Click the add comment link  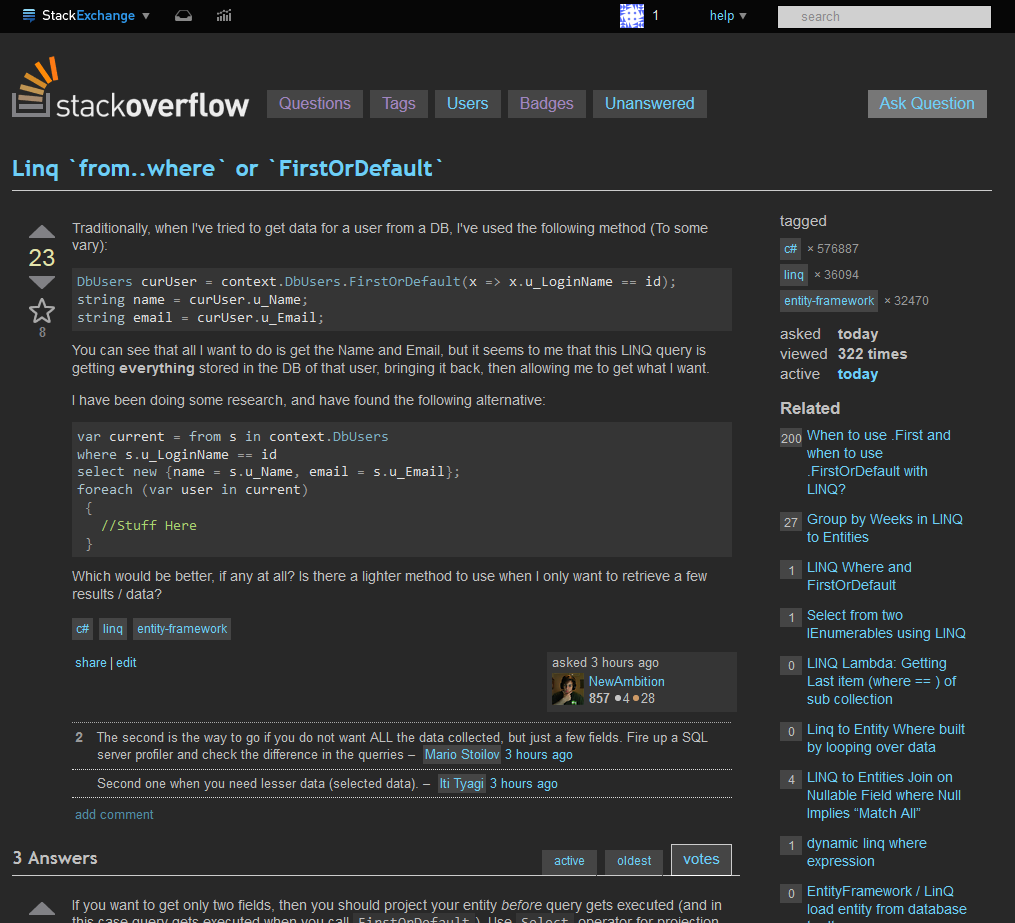click(x=113, y=814)
